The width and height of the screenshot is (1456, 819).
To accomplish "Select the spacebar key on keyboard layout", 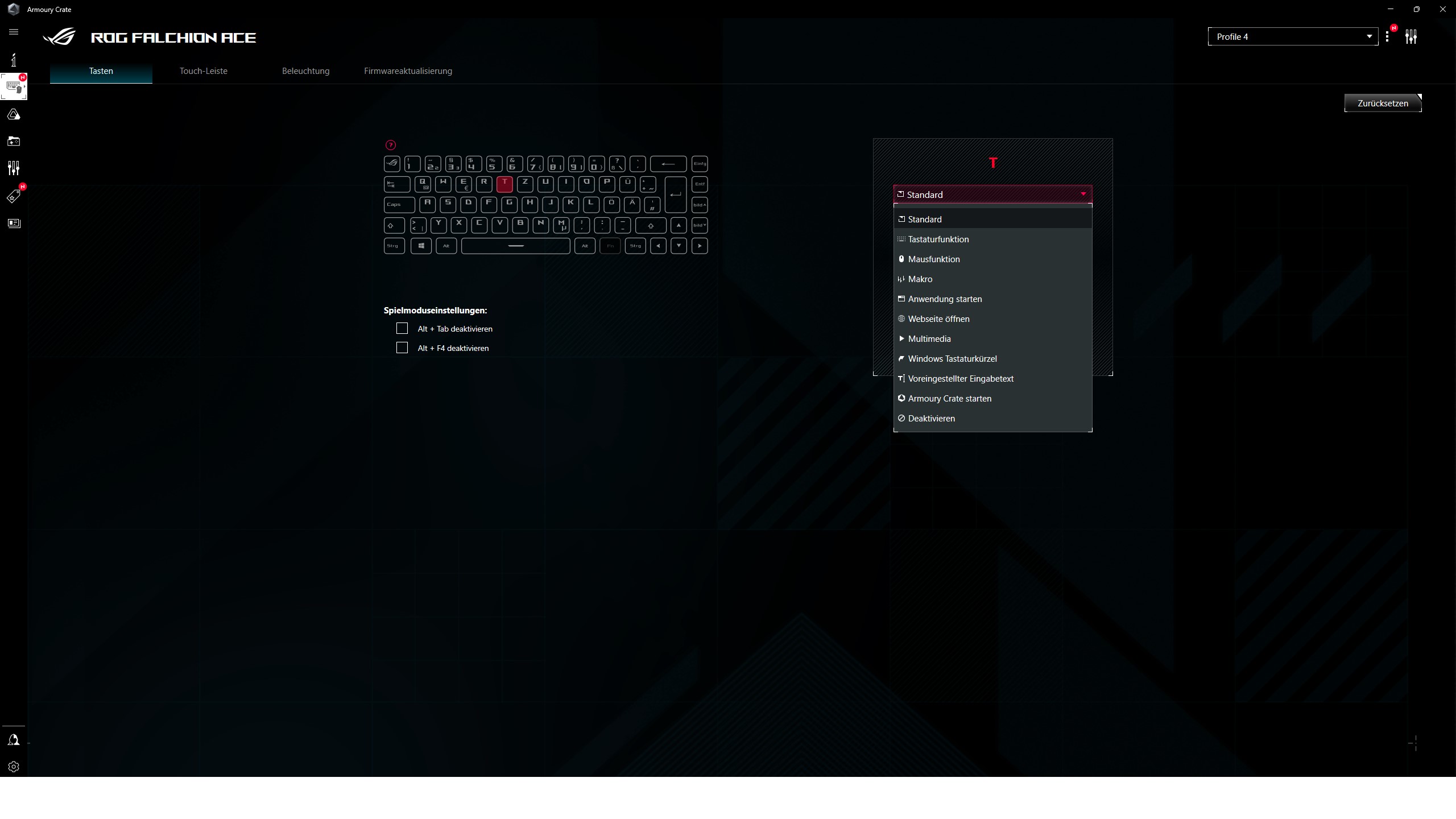I will pyautogui.click(x=515, y=246).
